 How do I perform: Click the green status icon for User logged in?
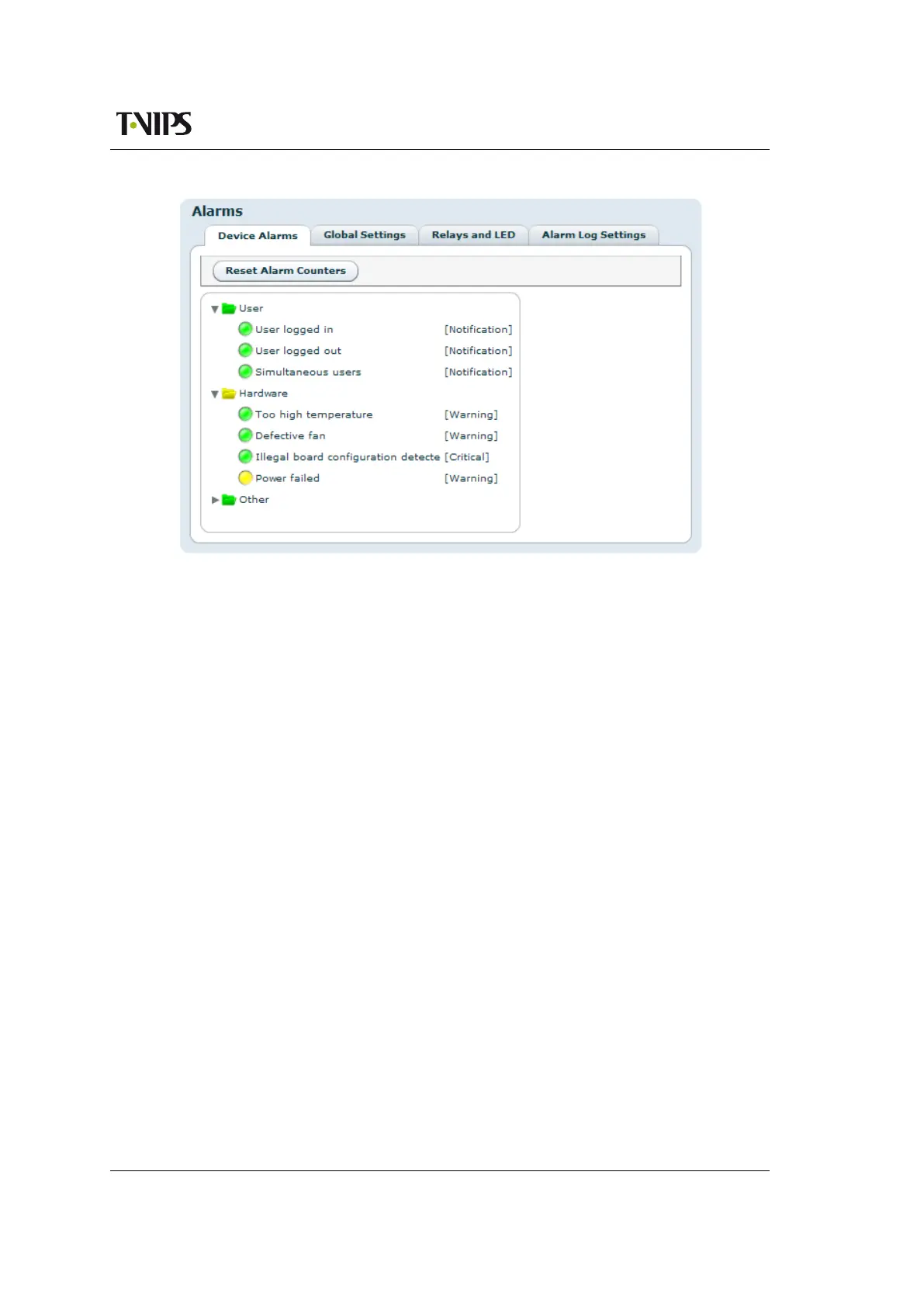pyautogui.click(x=245, y=329)
